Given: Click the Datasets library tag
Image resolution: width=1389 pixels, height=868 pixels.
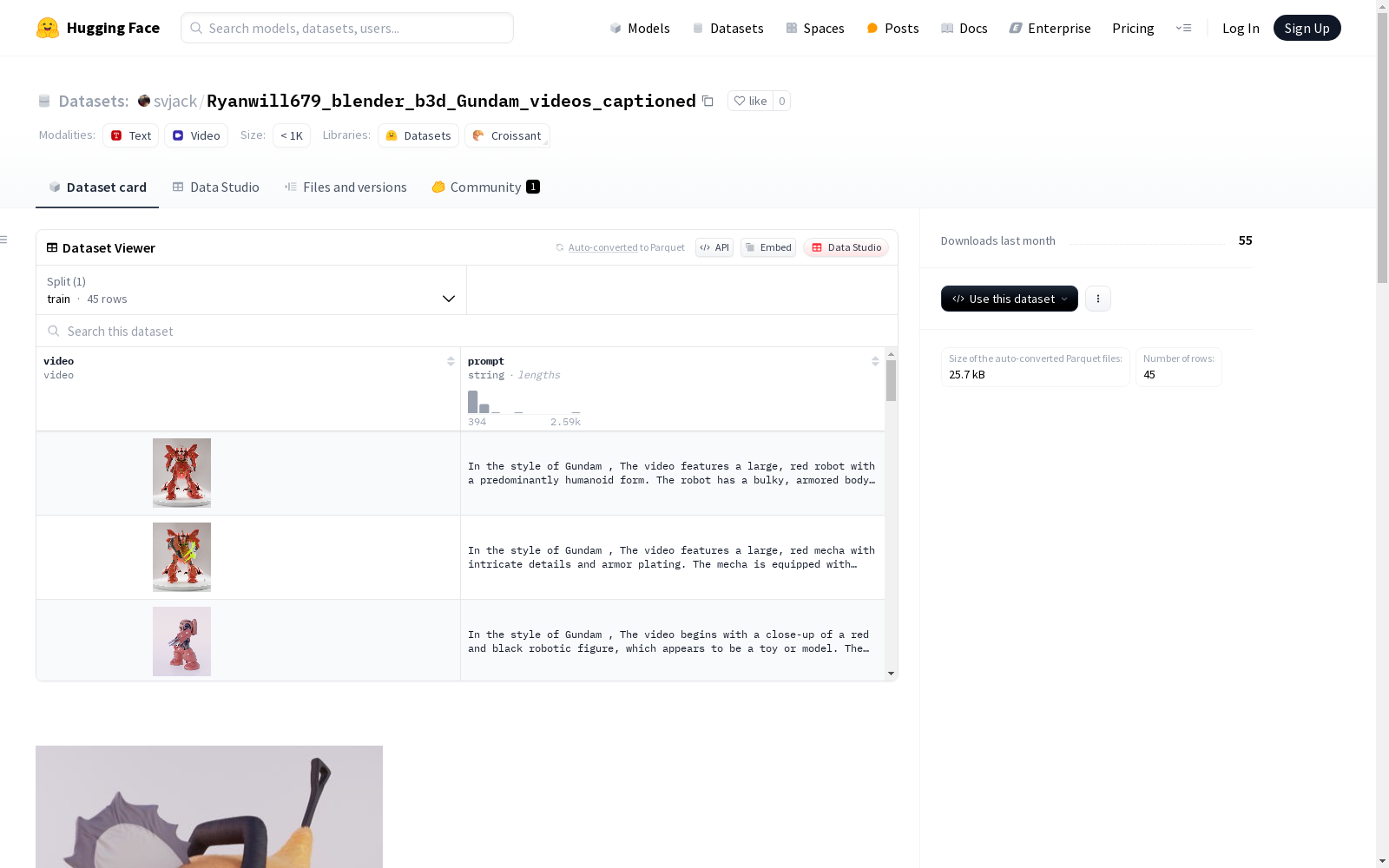Looking at the screenshot, I should point(418,135).
